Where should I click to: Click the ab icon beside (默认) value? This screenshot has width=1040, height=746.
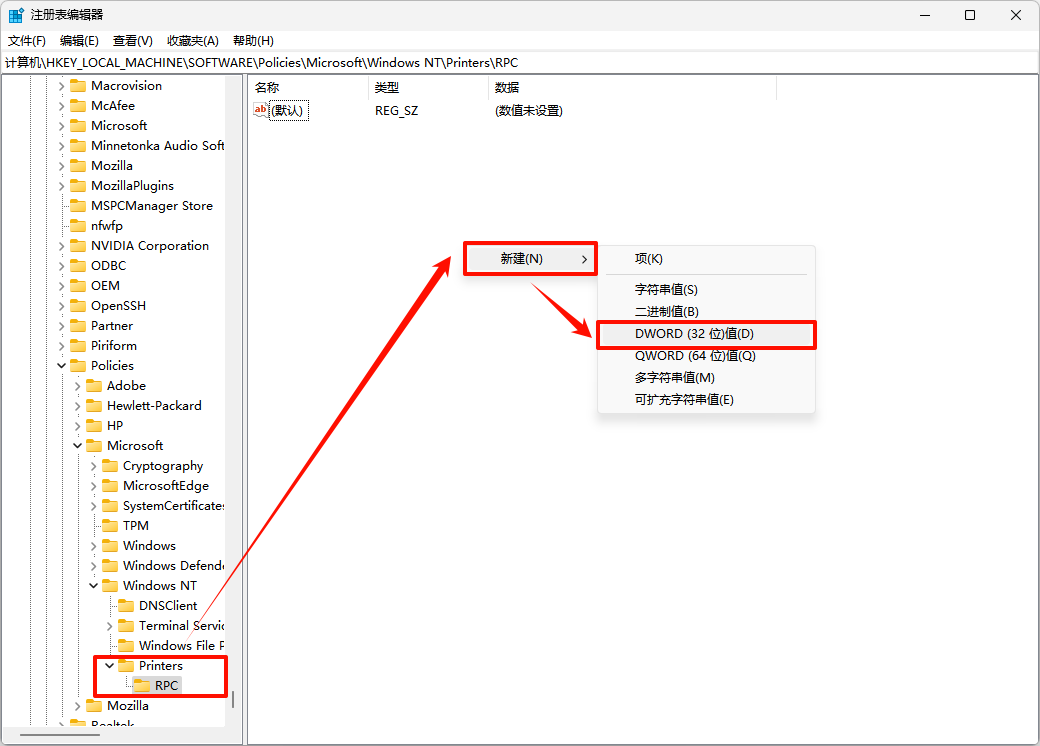[x=261, y=110]
